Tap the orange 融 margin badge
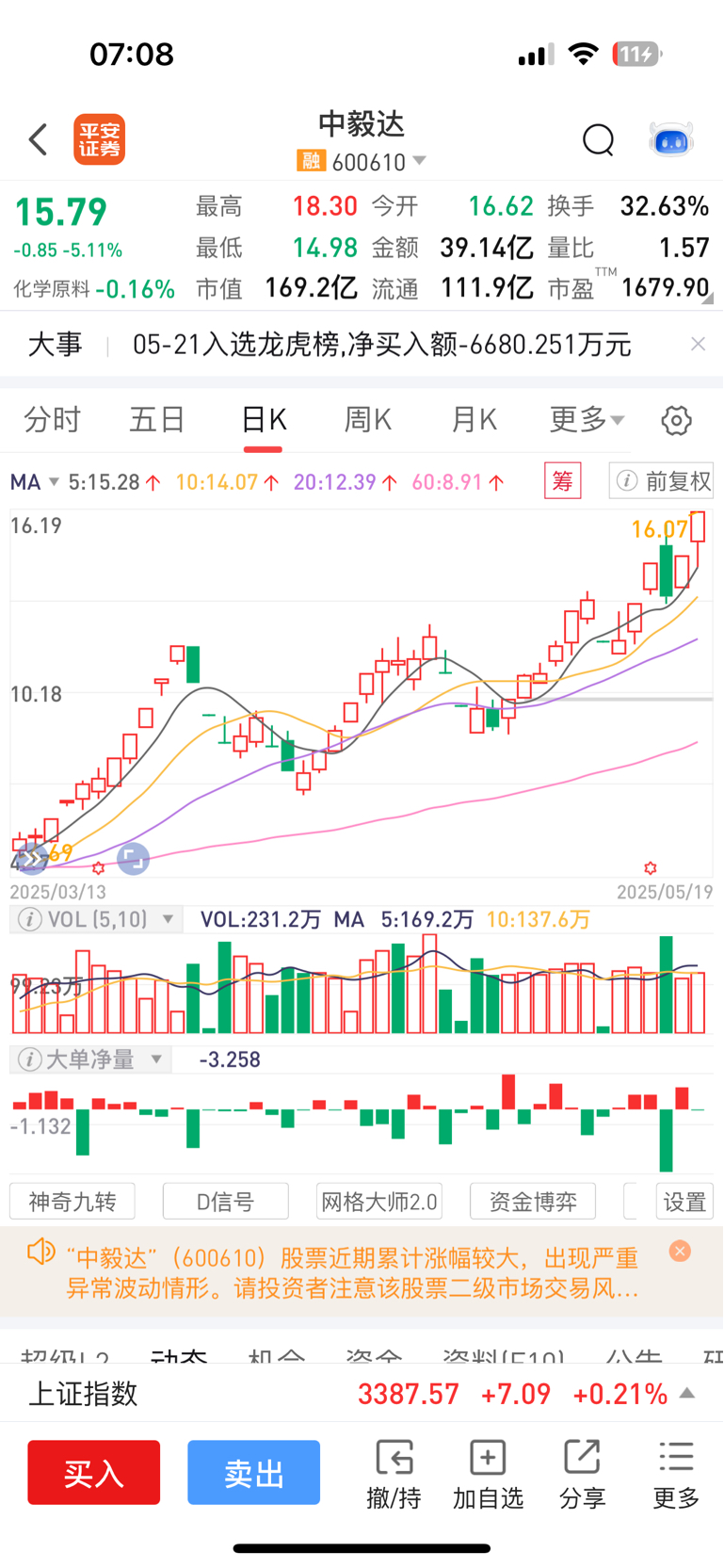 point(310,161)
